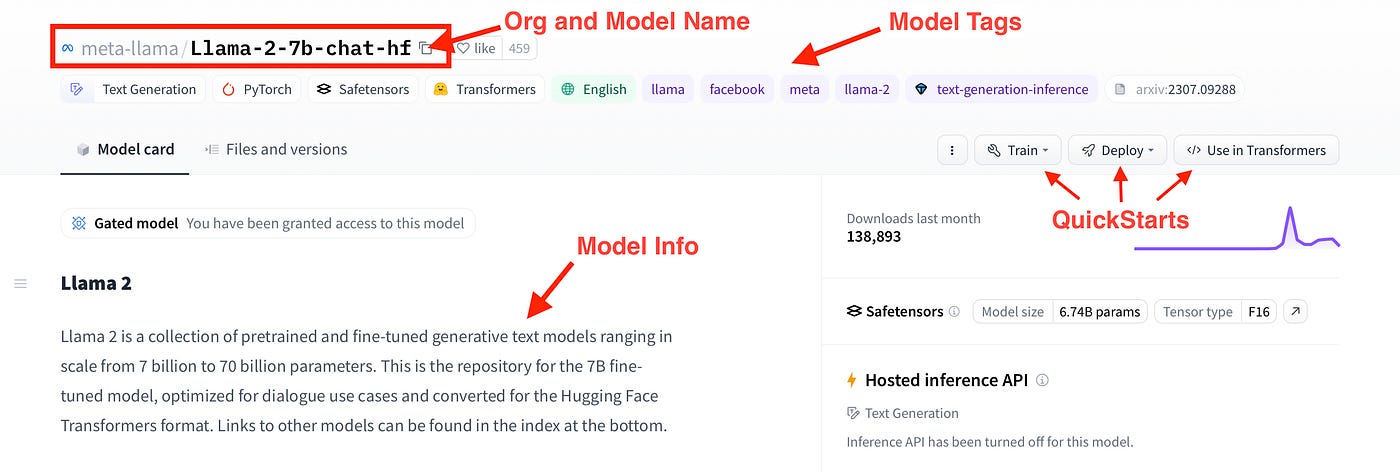The width and height of the screenshot is (1400, 472).
Task: Click the Gated model badge
Action: point(268,223)
